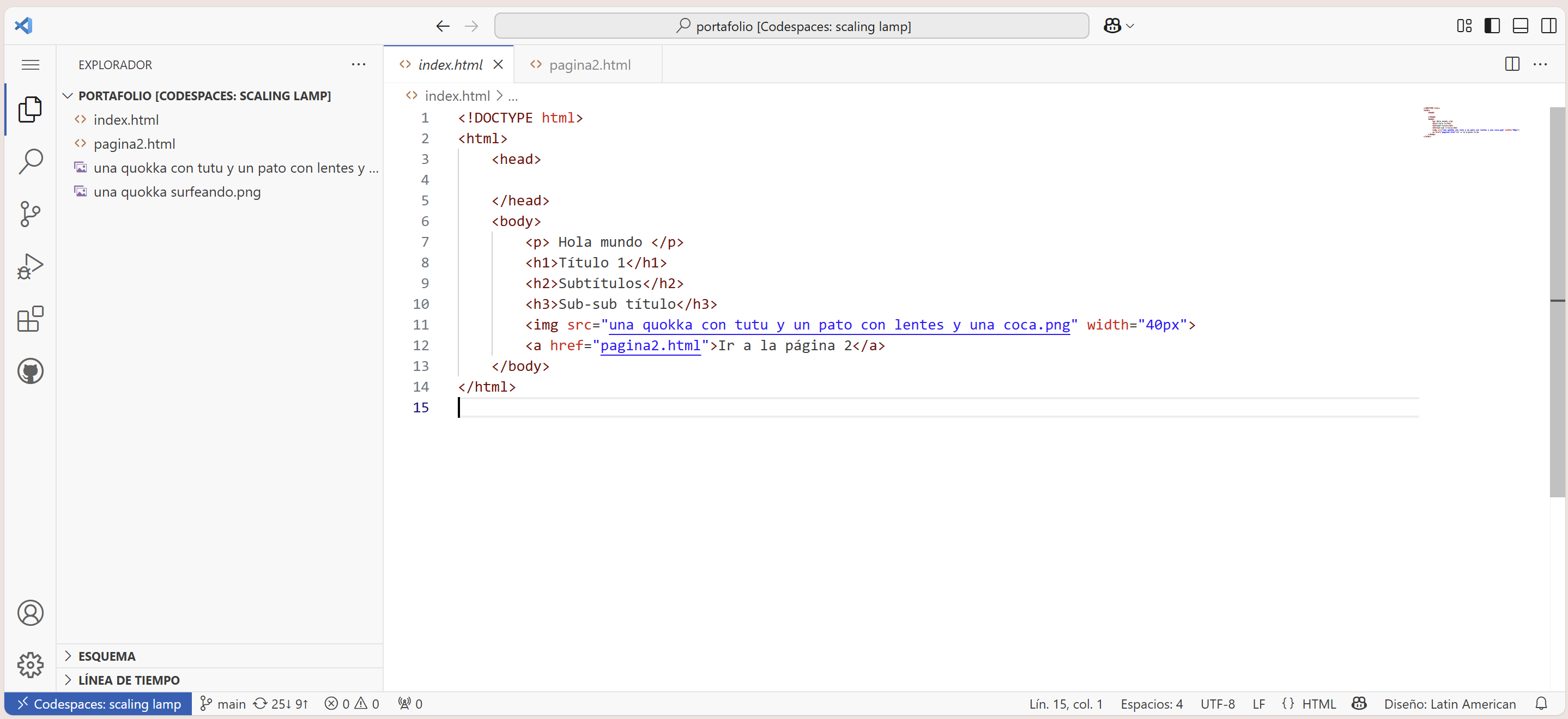The width and height of the screenshot is (1568, 719).
Task: Click Copilot status icon in status bar
Action: (x=1359, y=704)
